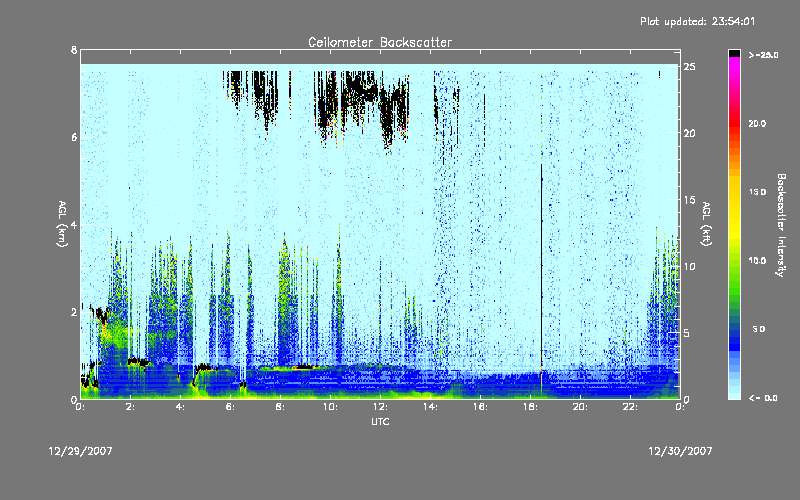Pick the black cap atop the colorbar
This screenshot has height=500, width=800.
[x=734, y=53]
